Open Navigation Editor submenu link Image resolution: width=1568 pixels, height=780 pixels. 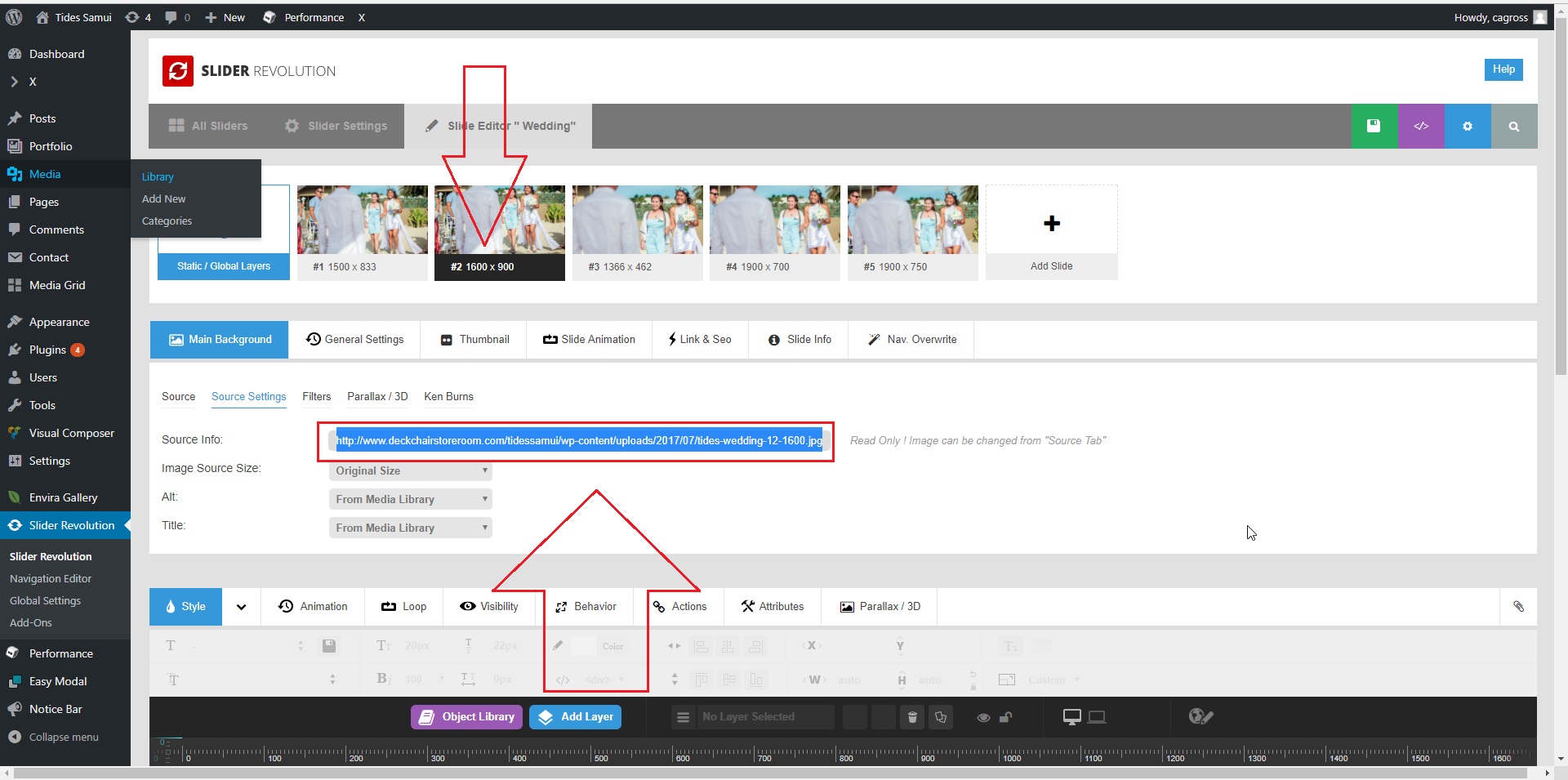(x=51, y=578)
